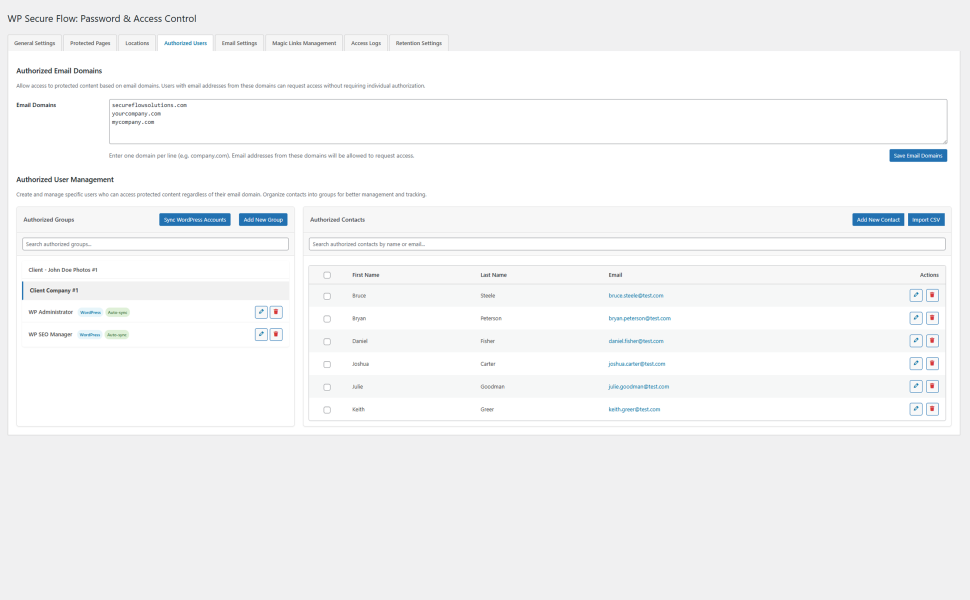Delete the WP SEO Manager group
This screenshot has height=600, width=970.
point(276,335)
